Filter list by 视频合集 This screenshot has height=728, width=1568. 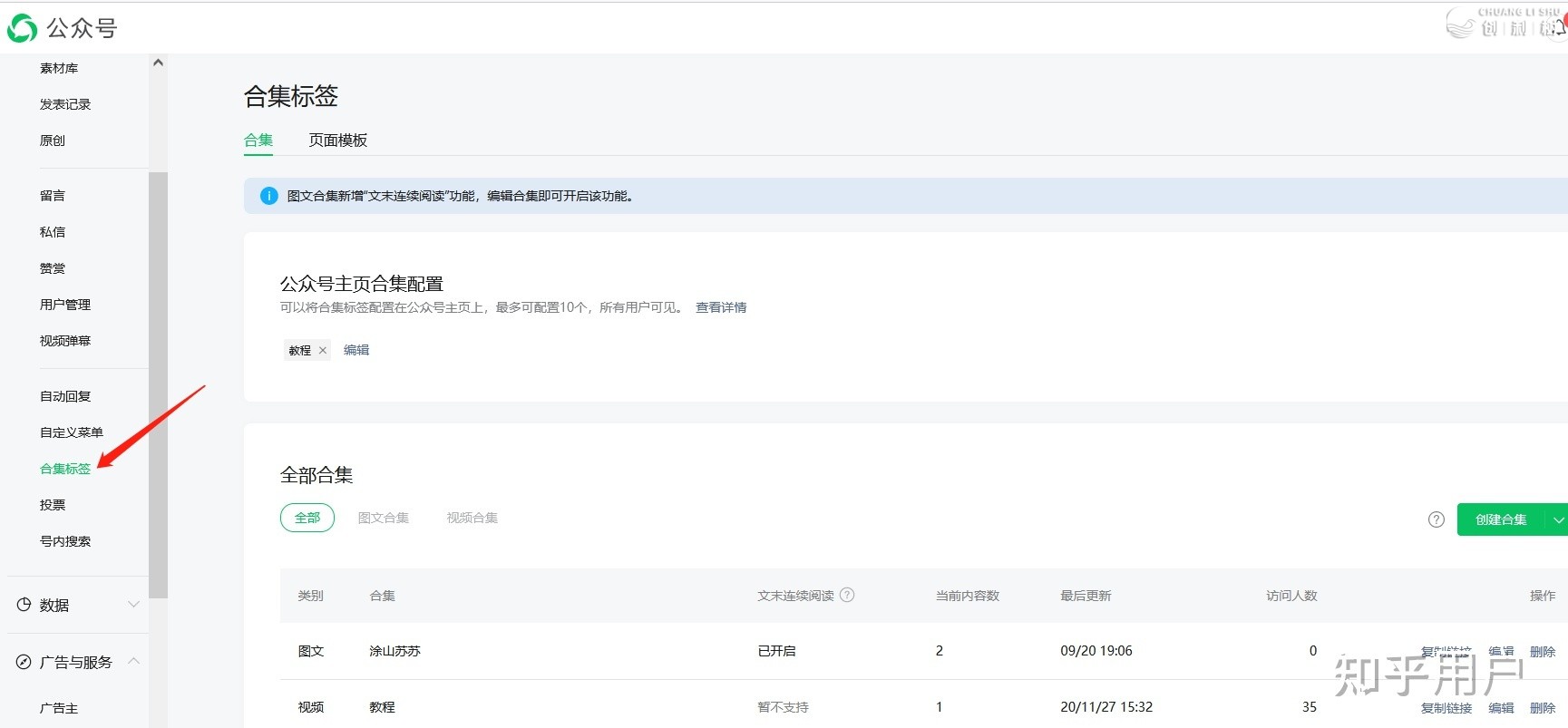tap(472, 518)
